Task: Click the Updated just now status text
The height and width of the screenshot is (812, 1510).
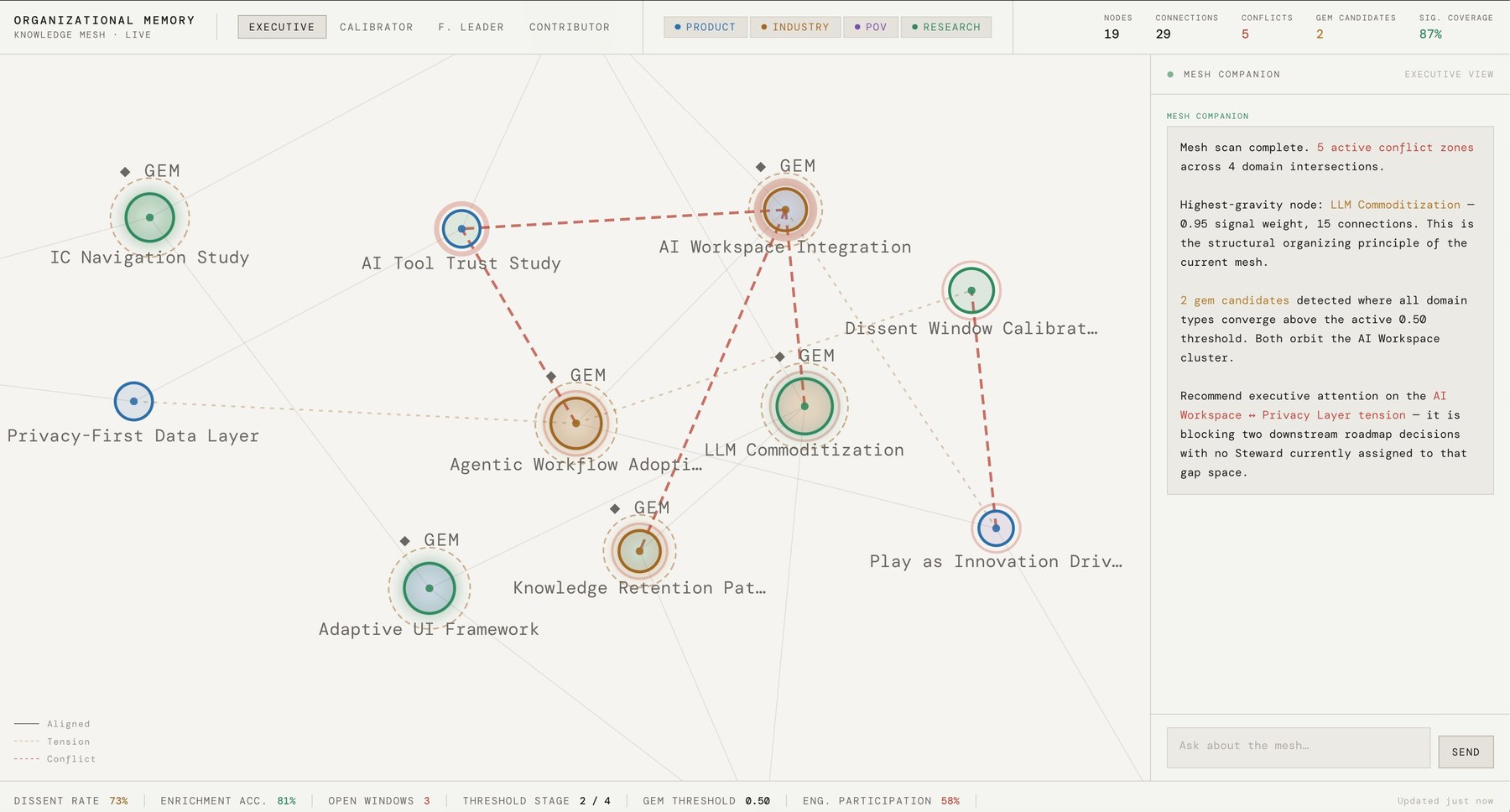Action: click(1445, 801)
